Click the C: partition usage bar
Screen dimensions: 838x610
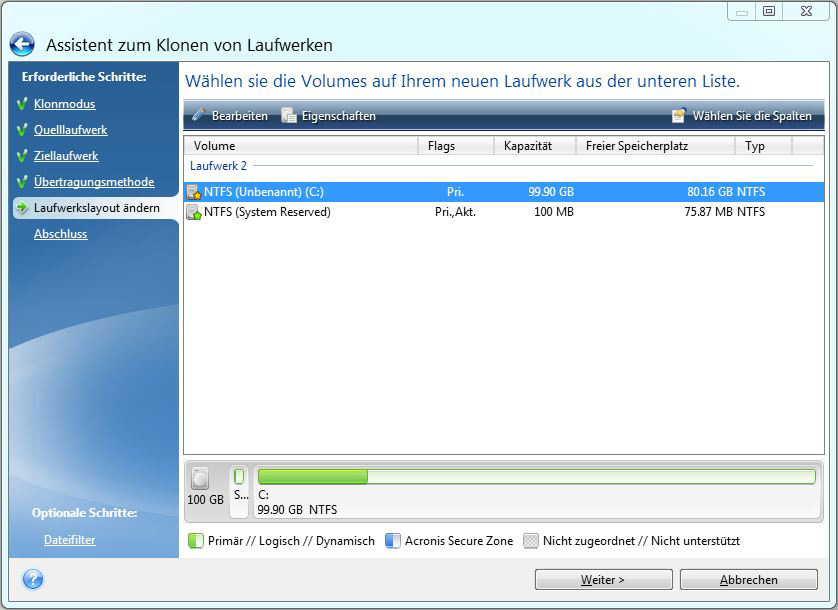point(535,477)
